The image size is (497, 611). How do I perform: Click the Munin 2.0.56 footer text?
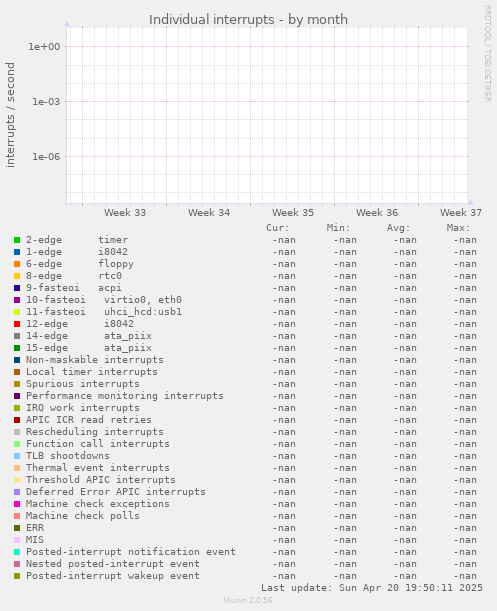(248, 600)
